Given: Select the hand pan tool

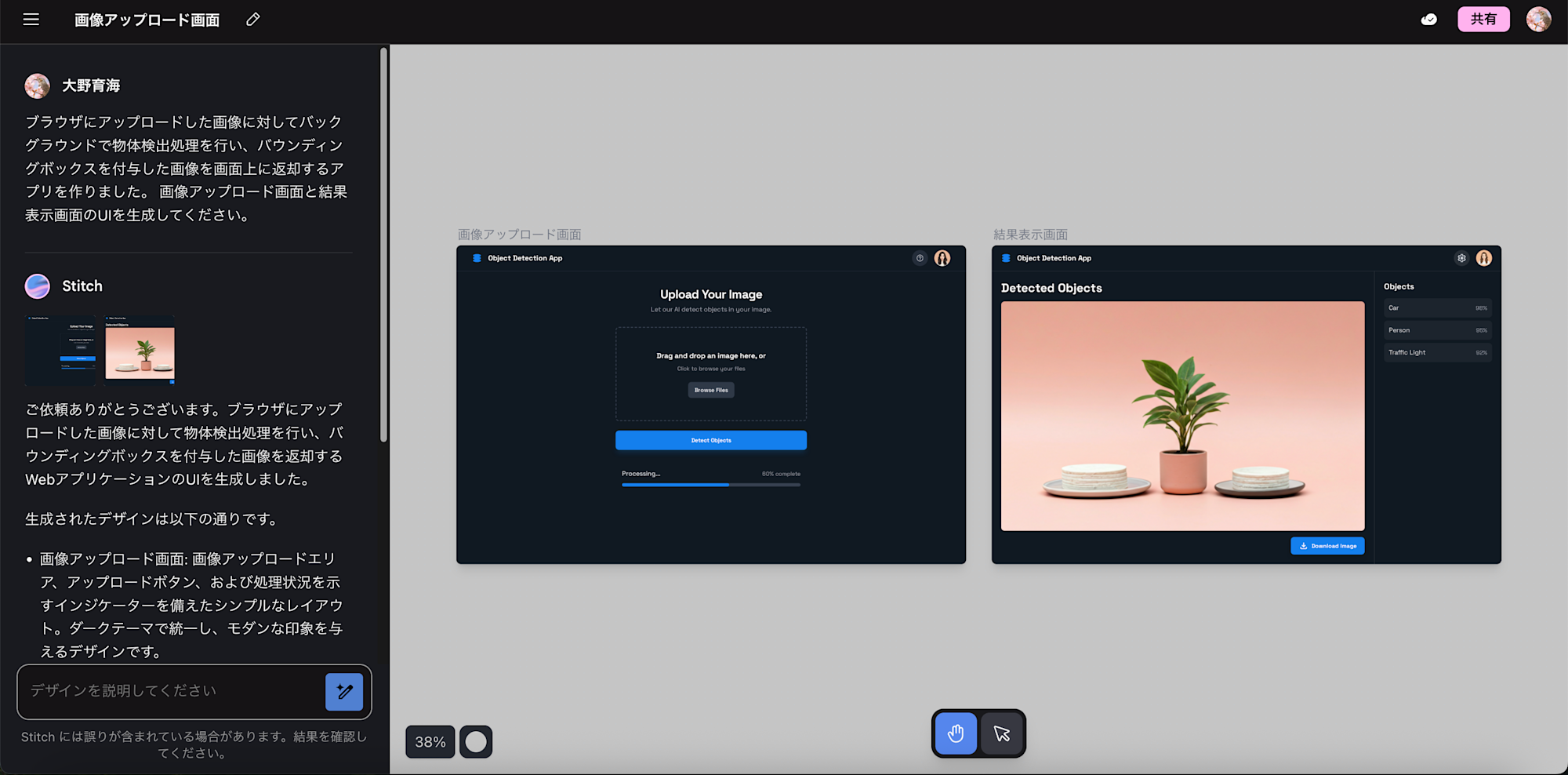Looking at the screenshot, I should coord(956,733).
